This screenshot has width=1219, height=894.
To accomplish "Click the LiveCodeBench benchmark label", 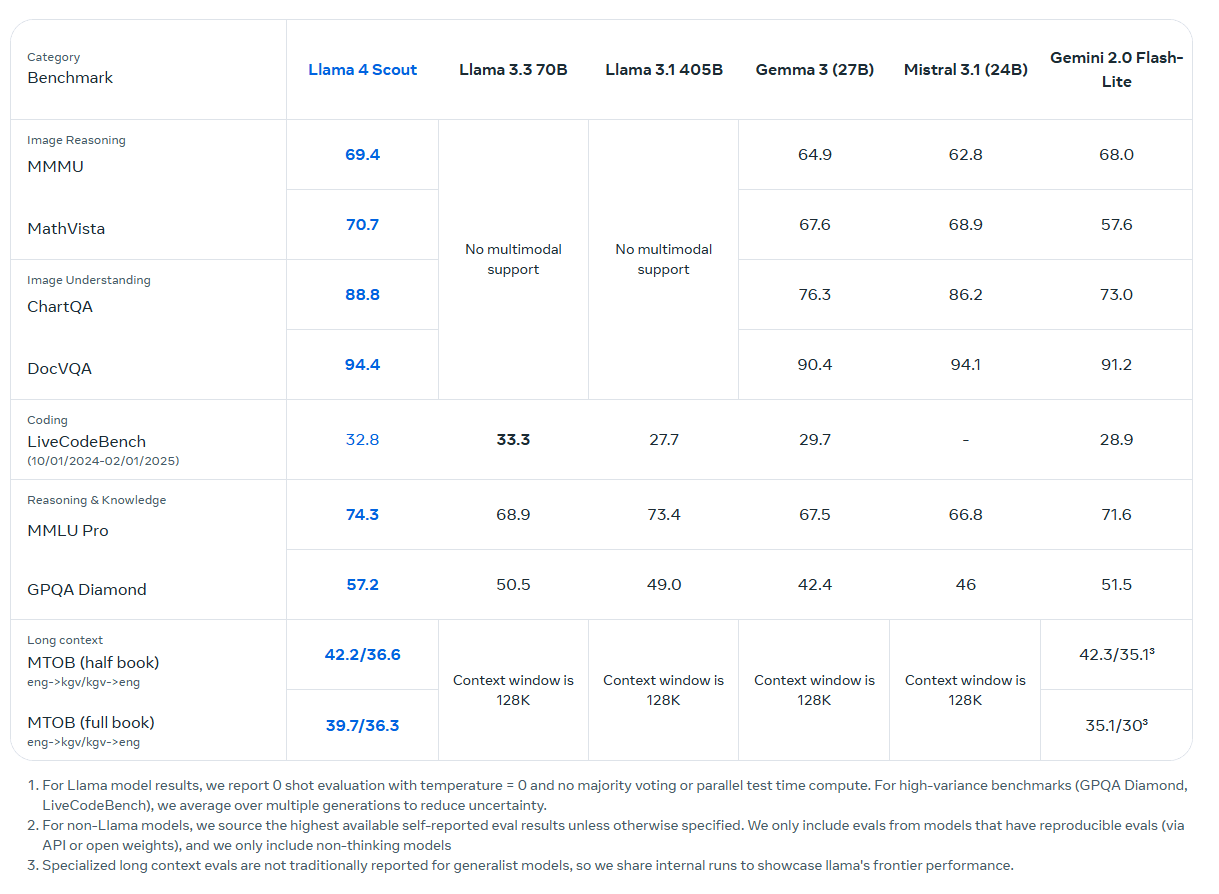I will coord(86,442).
